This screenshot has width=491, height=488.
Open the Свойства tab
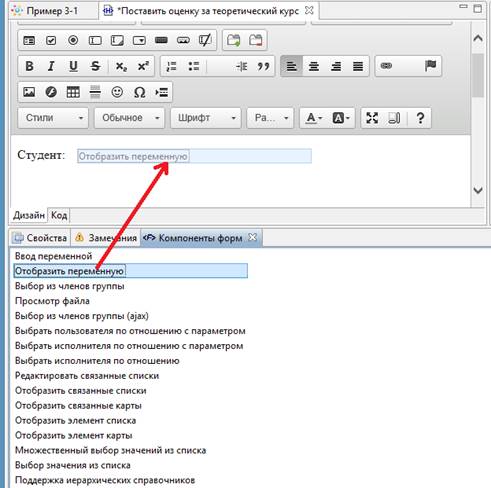click(x=40, y=238)
